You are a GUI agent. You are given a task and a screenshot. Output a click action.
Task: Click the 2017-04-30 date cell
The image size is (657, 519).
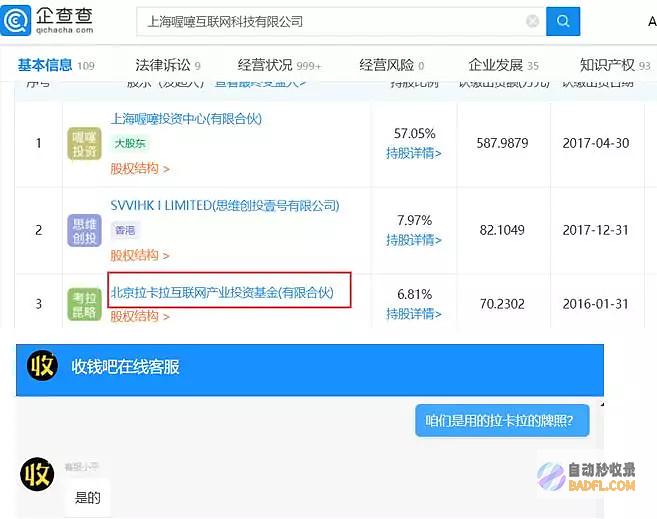pos(596,143)
